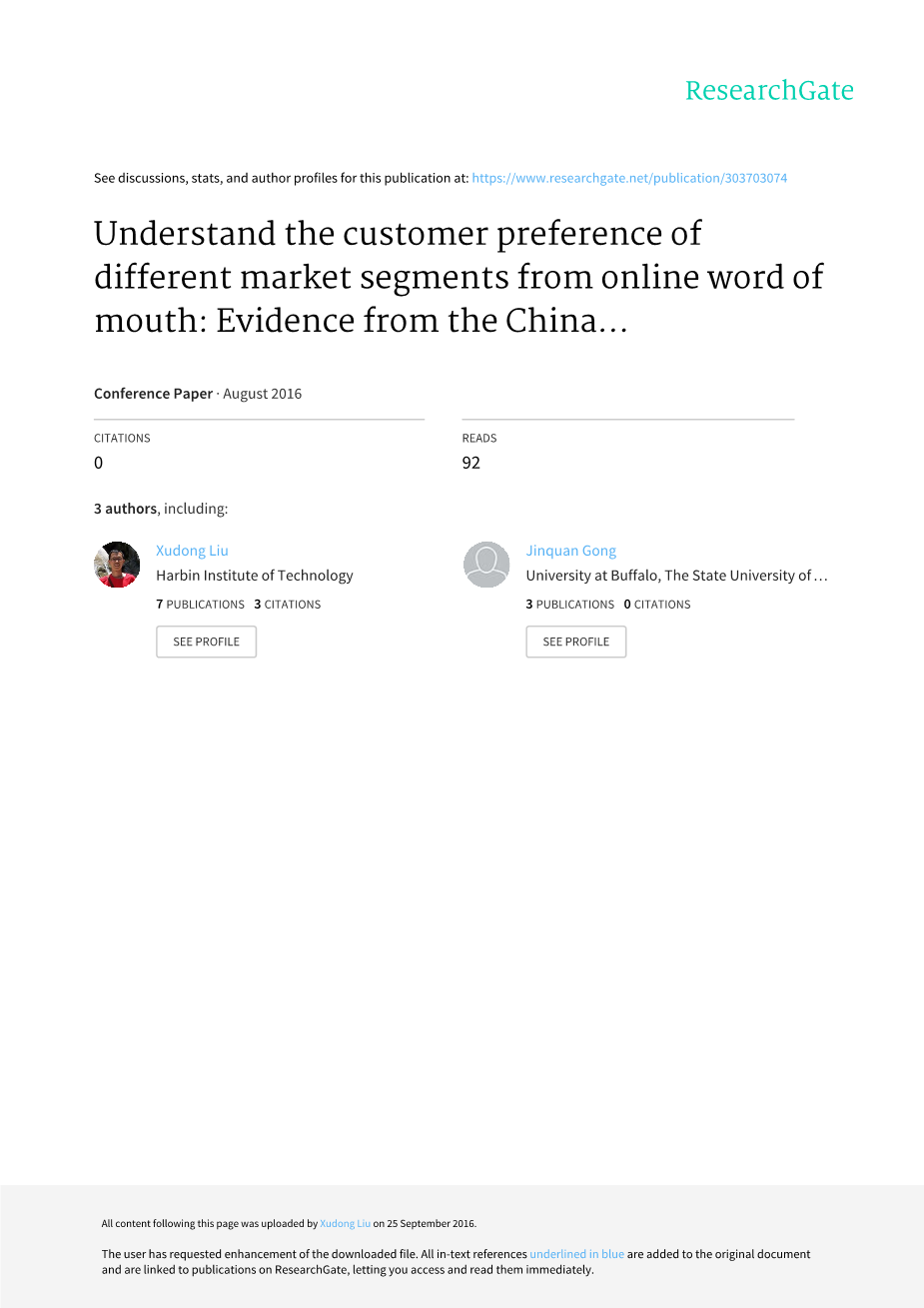Click the University at Buffalo affiliation text
Viewport: 924px width, 1308px height.
point(676,576)
